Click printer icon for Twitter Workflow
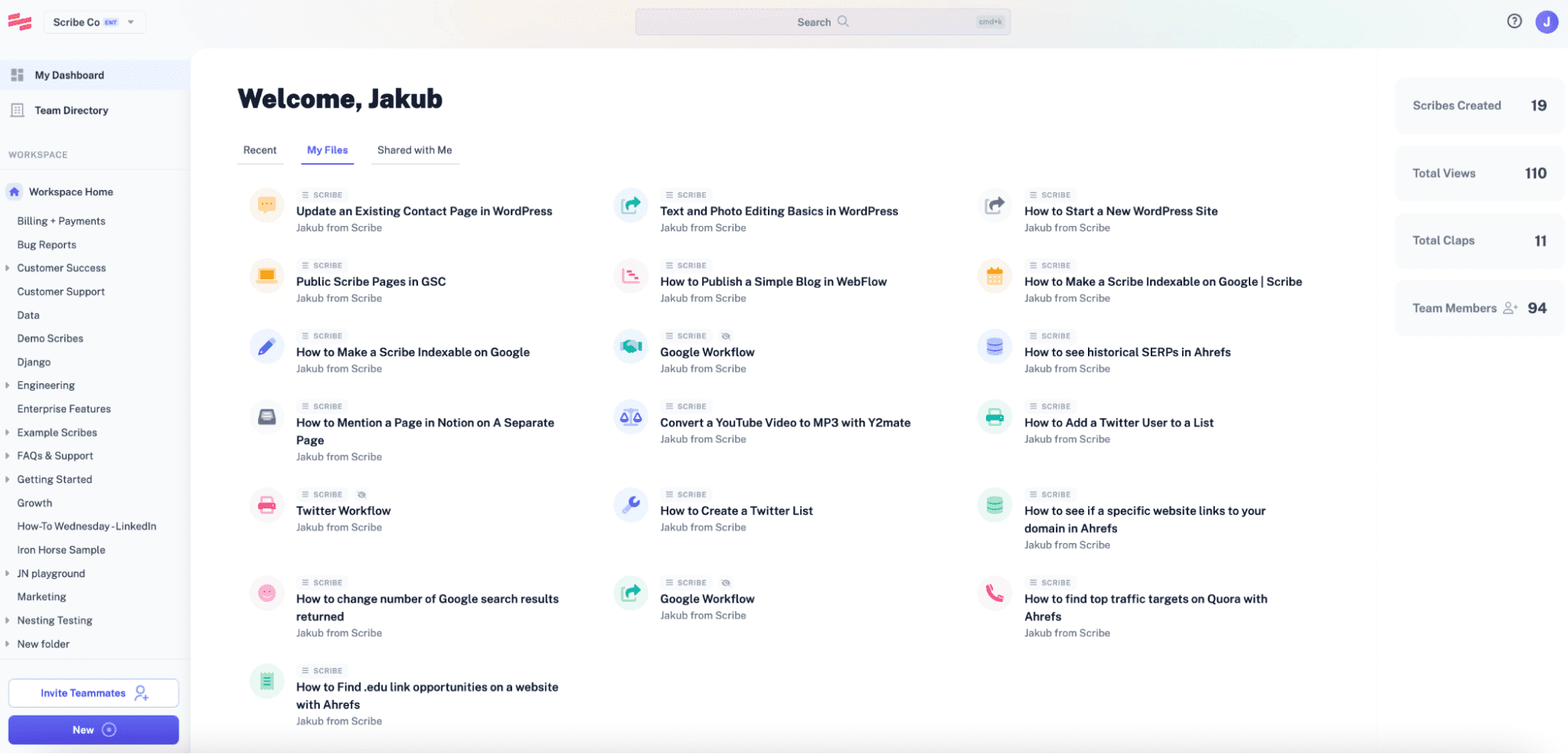 click(x=267, y=504)
